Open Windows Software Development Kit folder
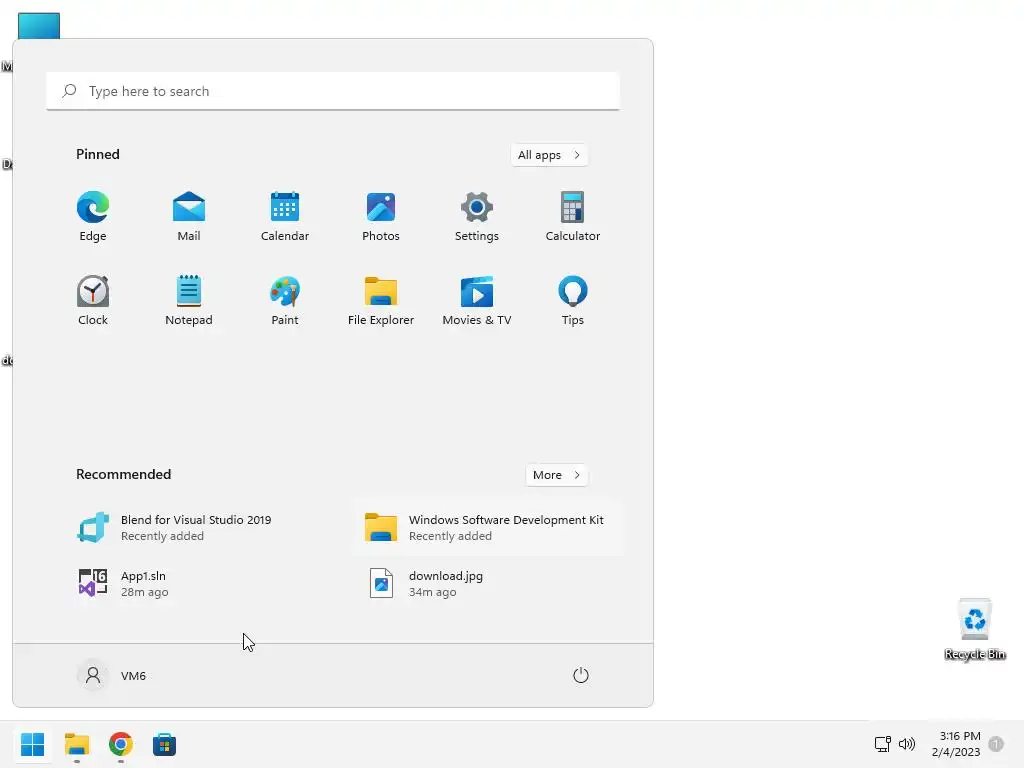Viewport: 1024px width, 768px height. (488, 528)
